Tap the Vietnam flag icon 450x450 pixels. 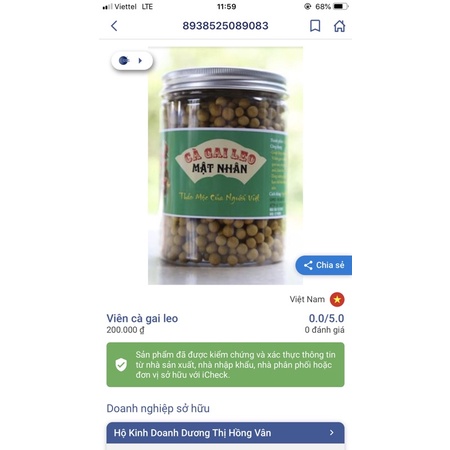click(337, 299)
